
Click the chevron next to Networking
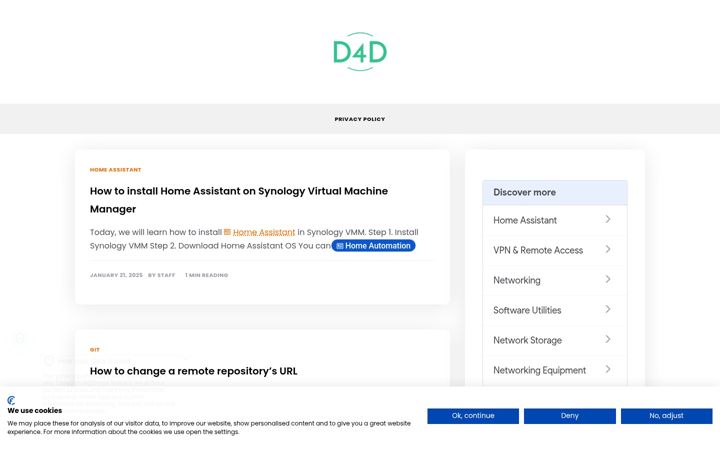coord(608,279)
